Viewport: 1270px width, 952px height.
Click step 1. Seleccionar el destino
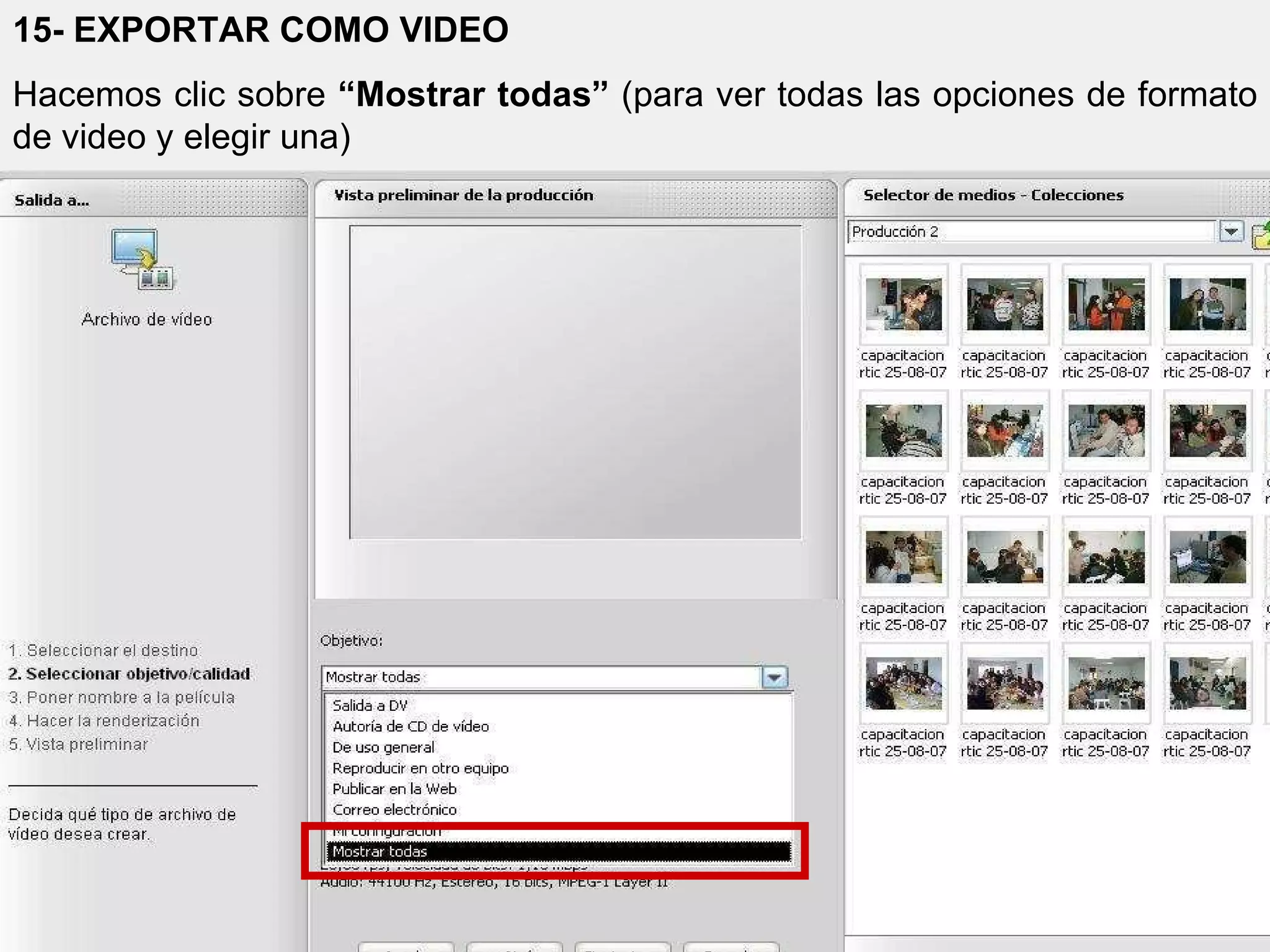103,650
